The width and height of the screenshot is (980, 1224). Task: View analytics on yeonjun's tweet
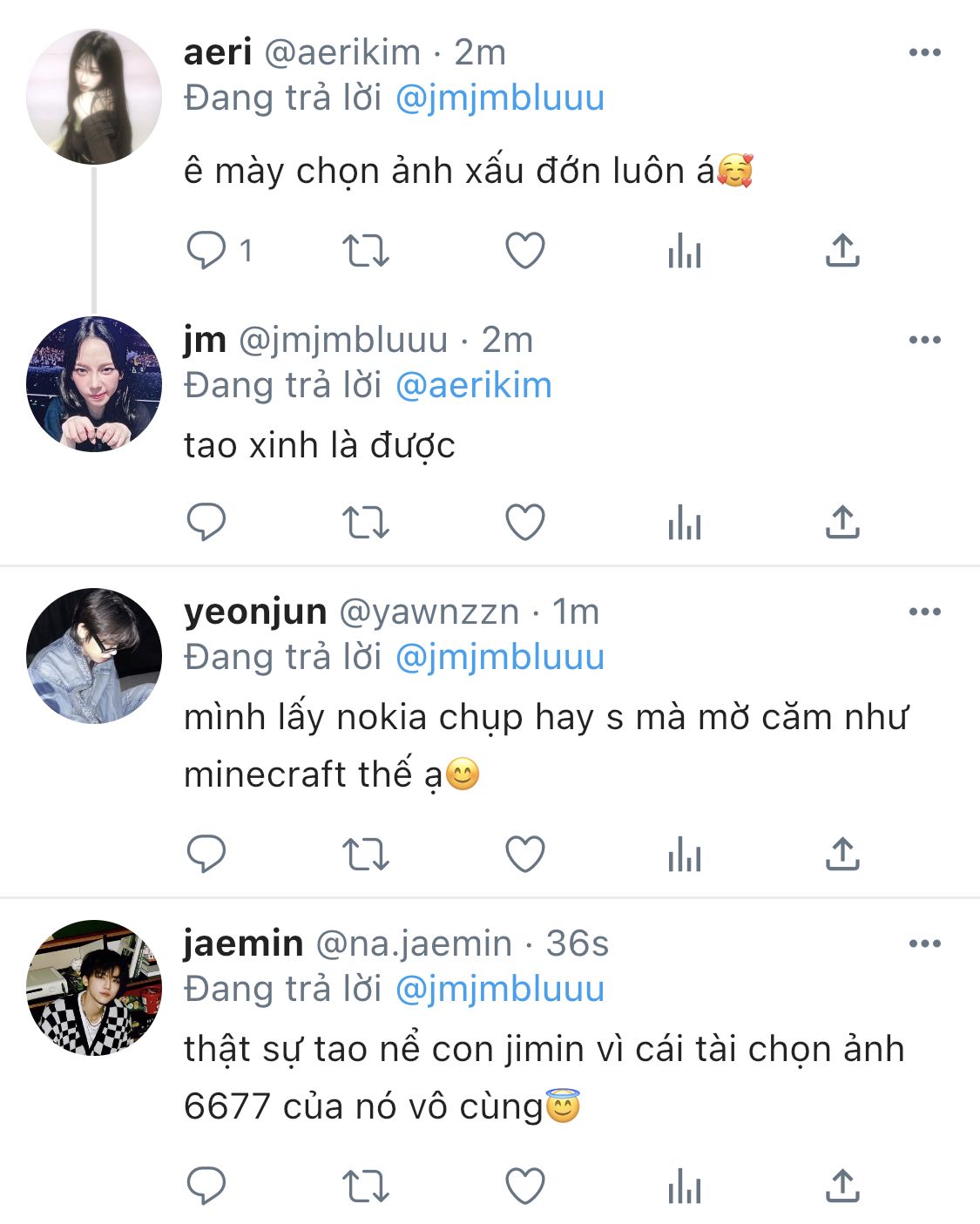685,855
